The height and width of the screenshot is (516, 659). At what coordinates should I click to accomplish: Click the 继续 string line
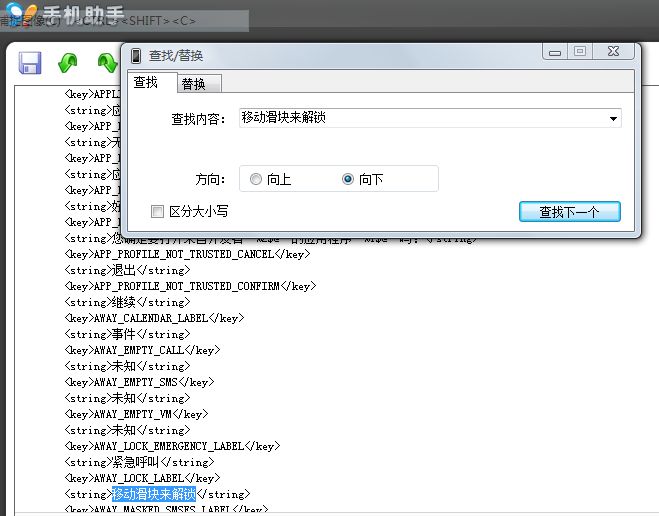pyautogui.click(x=127, y=302)
